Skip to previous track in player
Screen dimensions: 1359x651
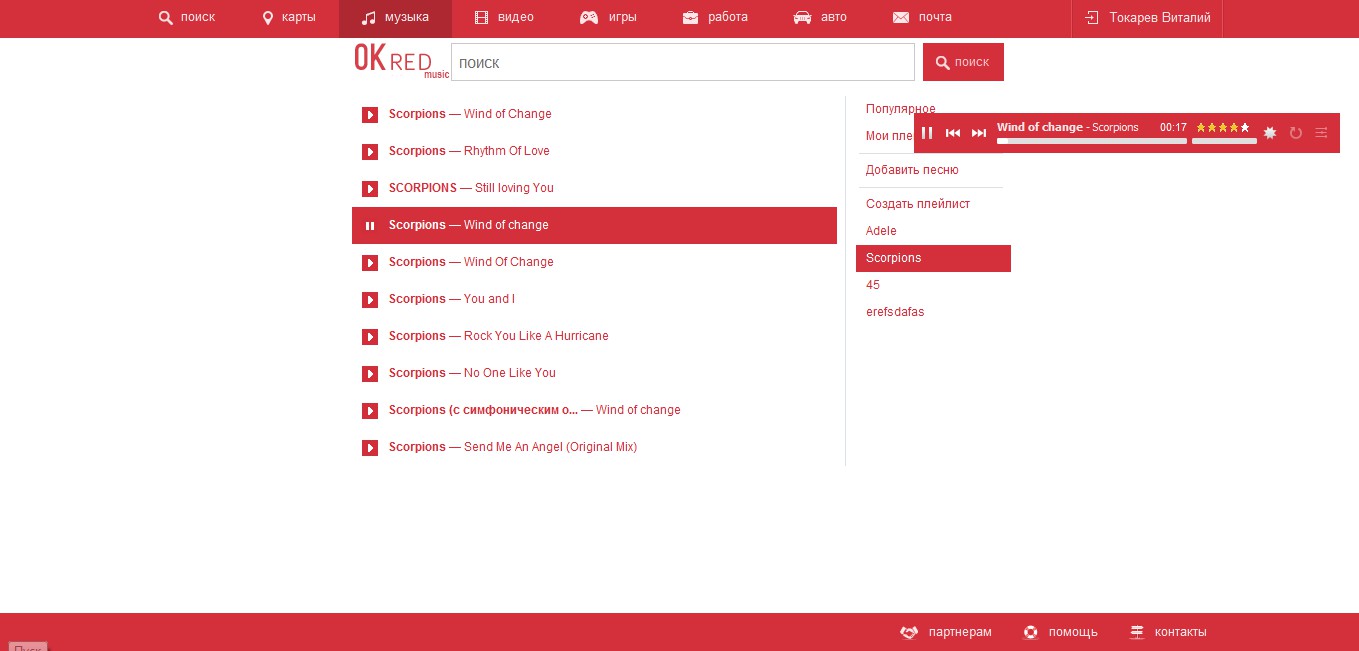953,133
